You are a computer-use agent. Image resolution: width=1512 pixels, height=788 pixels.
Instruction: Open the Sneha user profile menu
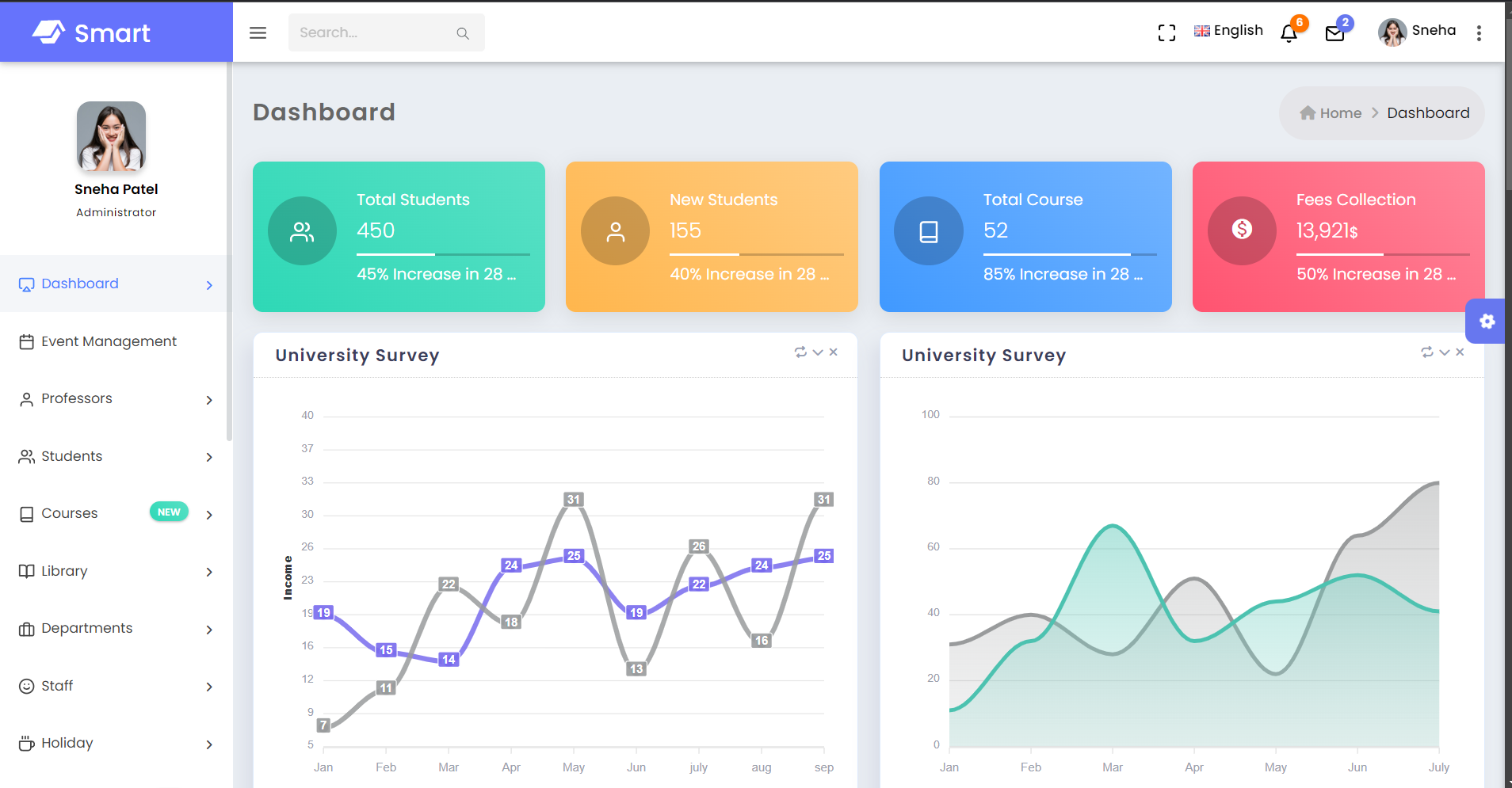[1417, 31]
